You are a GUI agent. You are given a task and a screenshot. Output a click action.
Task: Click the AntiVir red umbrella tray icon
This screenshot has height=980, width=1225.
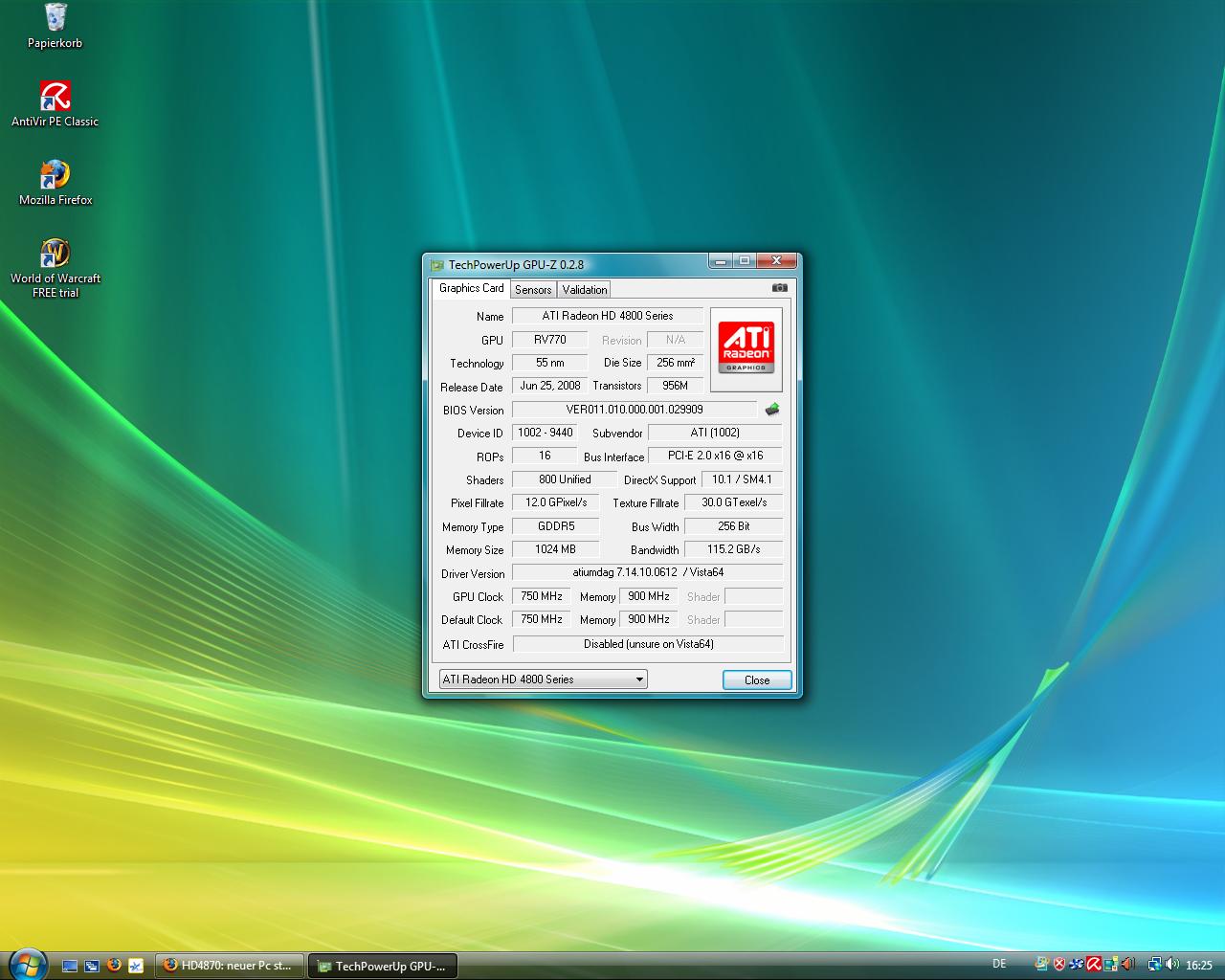pyautogui.click(x=1094, y=964)
